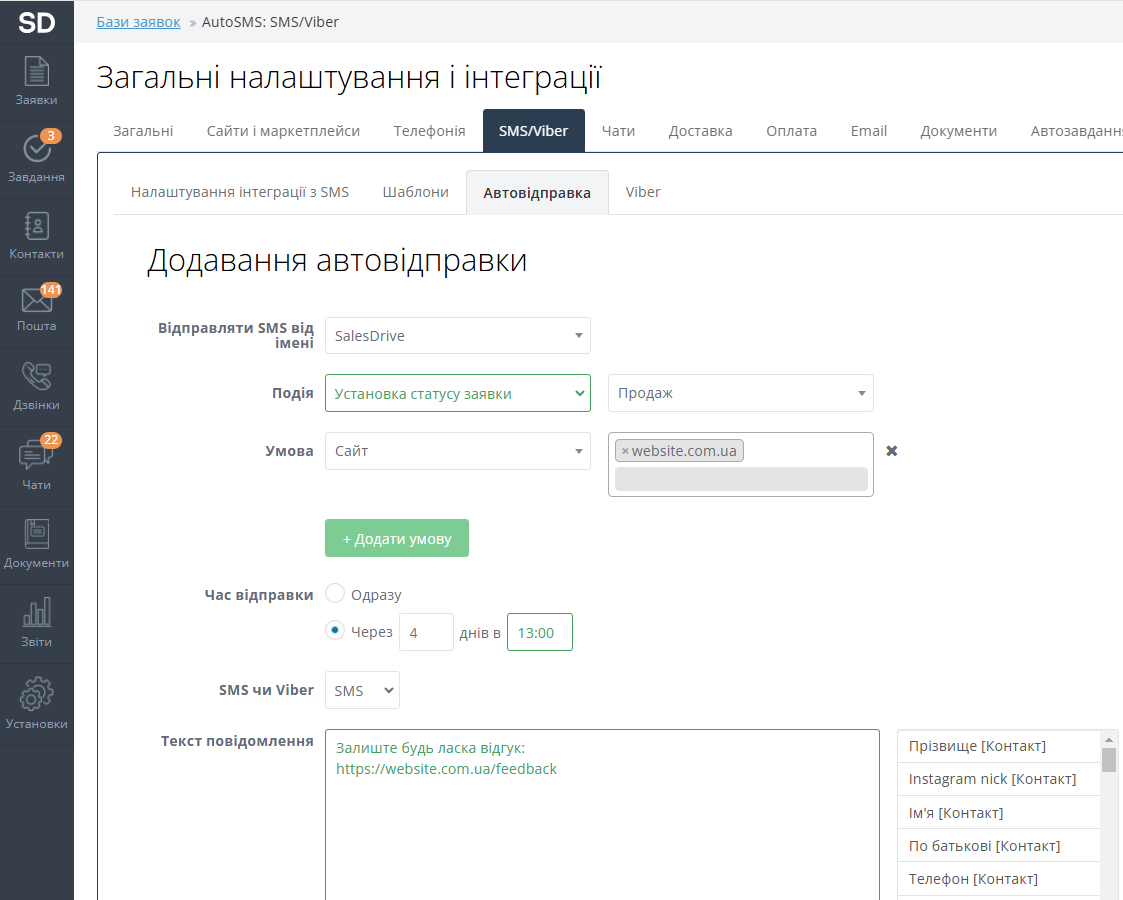Viewport: 1123px width, 900px height.
Task: Switch to the Телефонія tab
Action: [x=429, y=131]
